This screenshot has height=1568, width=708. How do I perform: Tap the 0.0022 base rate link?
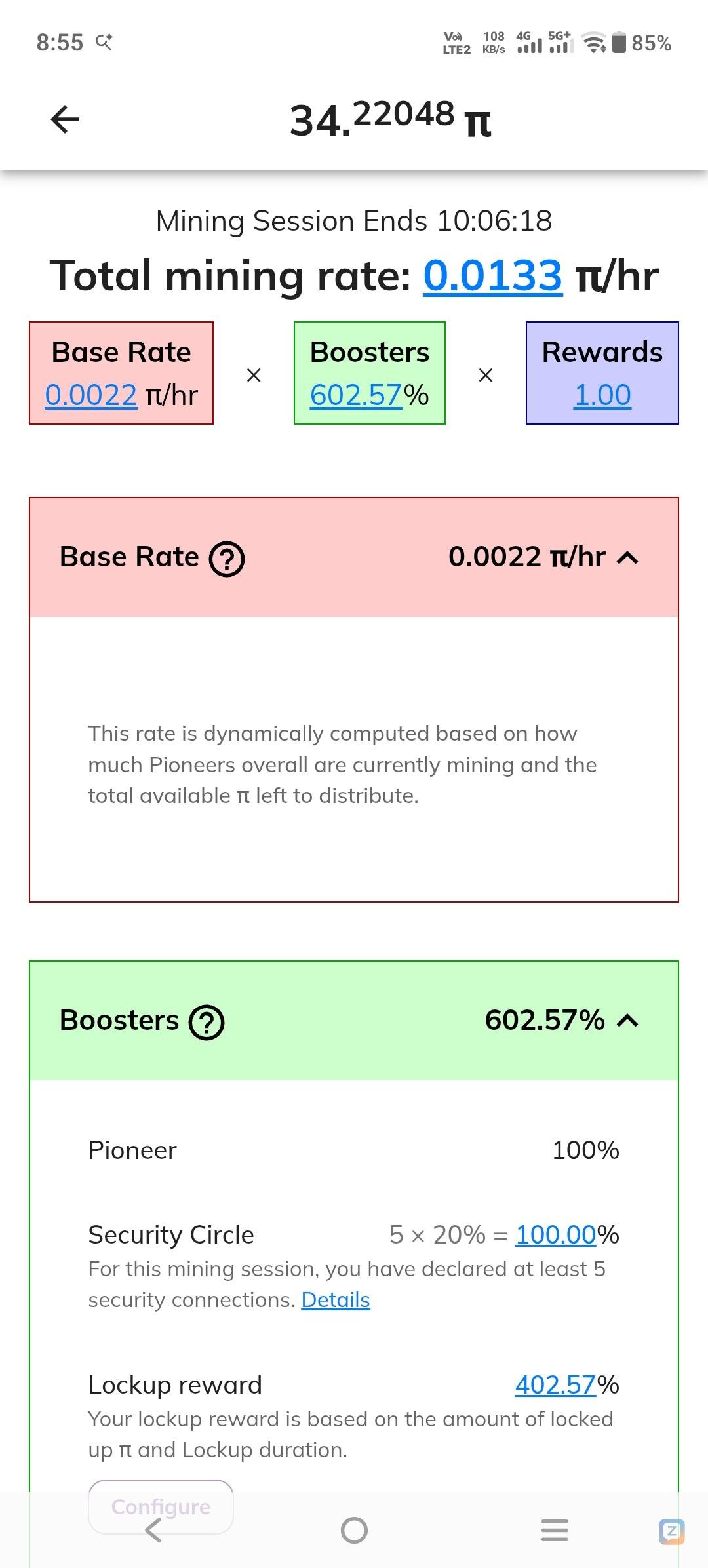(x=91, y=395)
